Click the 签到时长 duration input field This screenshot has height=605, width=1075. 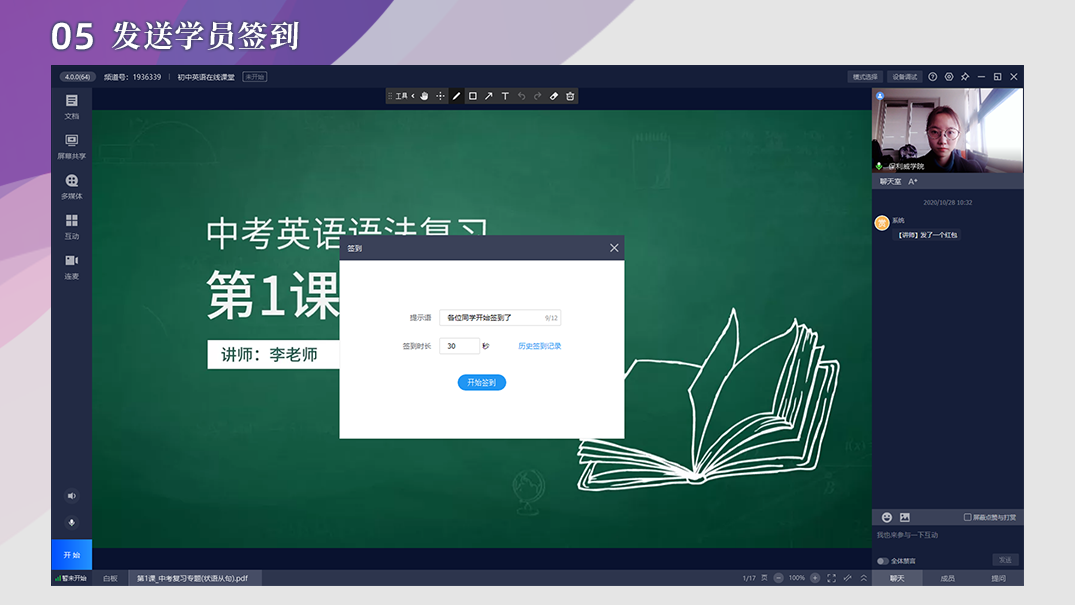point(459,346)
